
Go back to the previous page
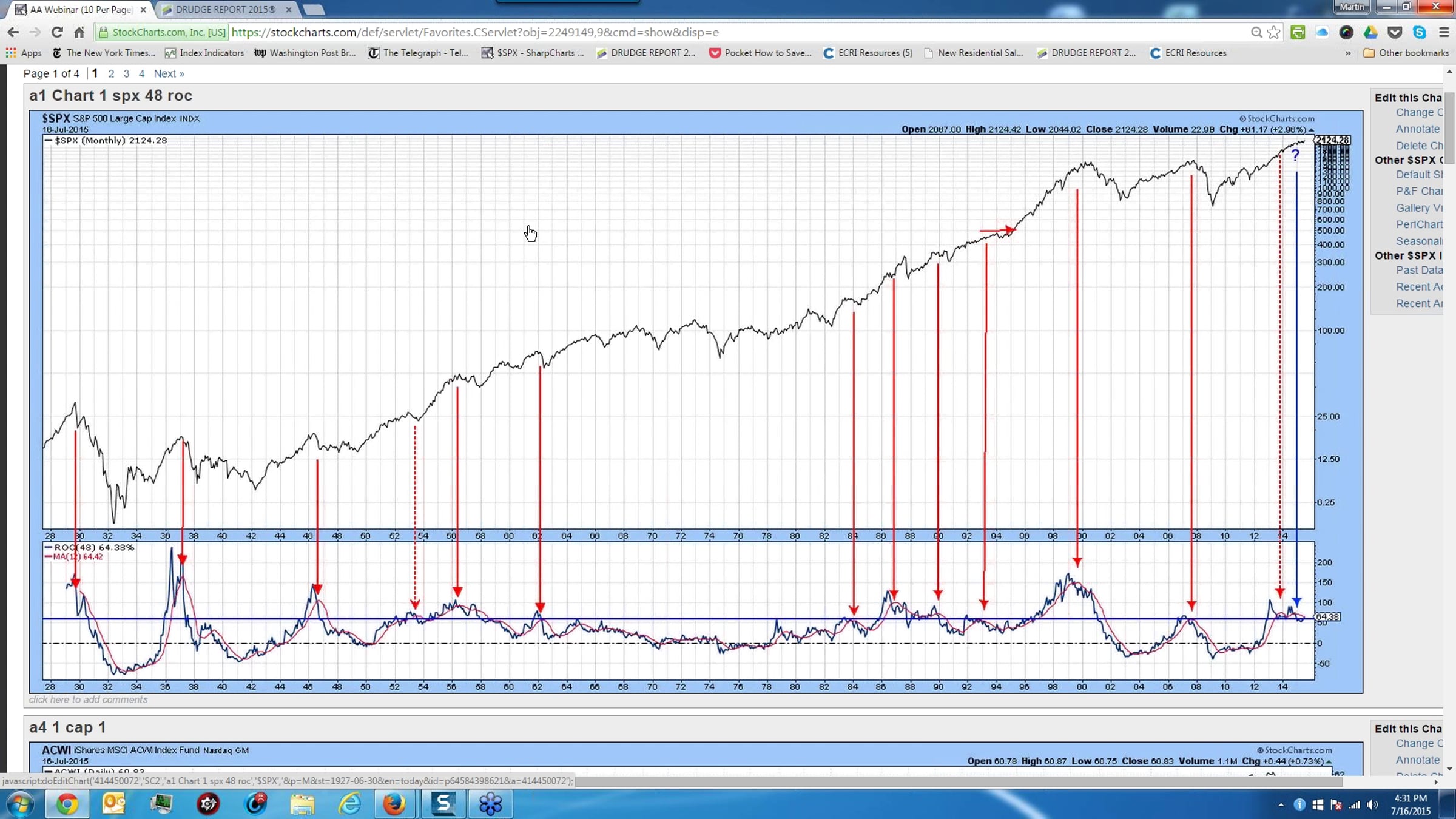[13, 32]
